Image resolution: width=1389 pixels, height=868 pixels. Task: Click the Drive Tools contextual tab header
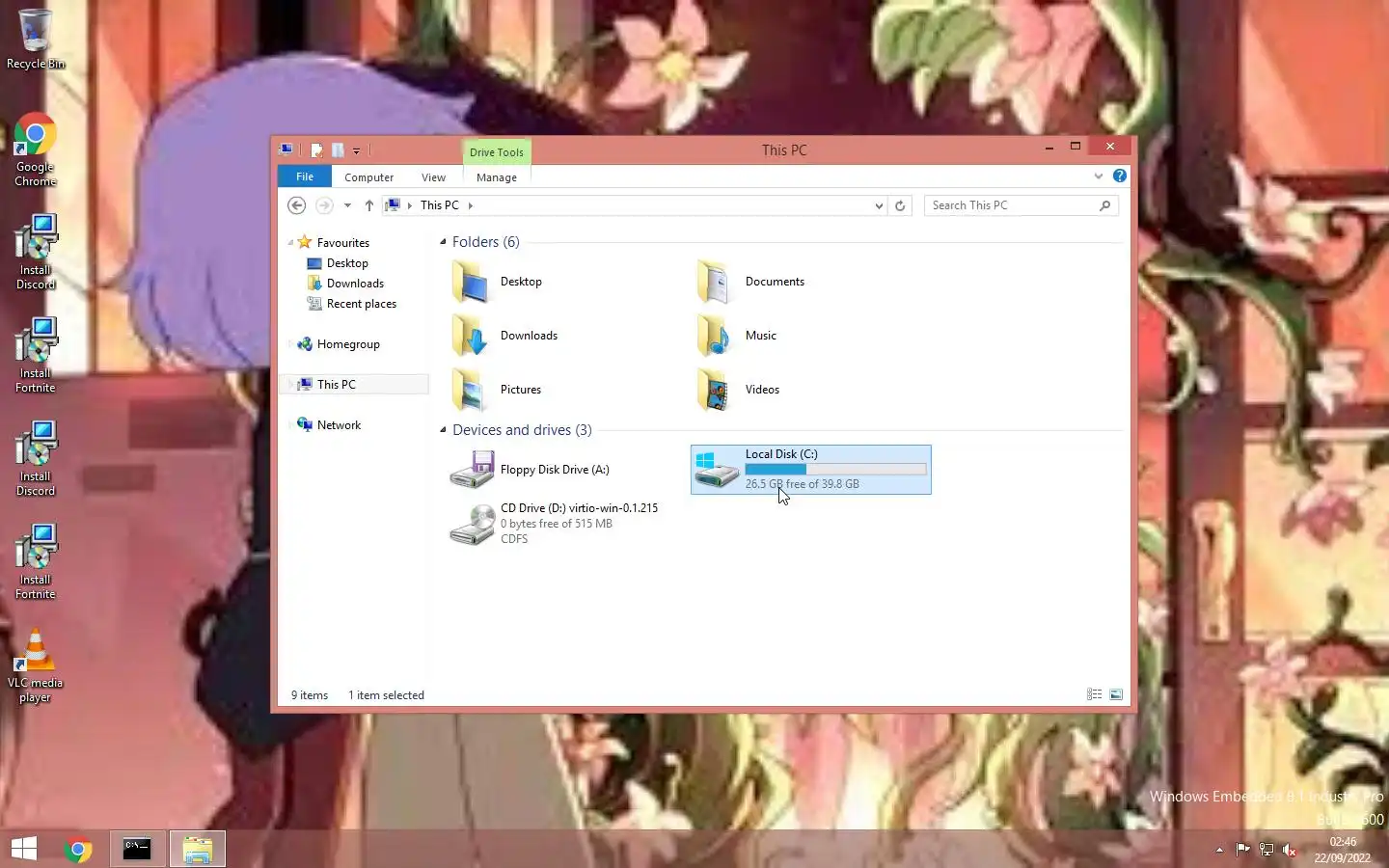[x=497, y=151]
